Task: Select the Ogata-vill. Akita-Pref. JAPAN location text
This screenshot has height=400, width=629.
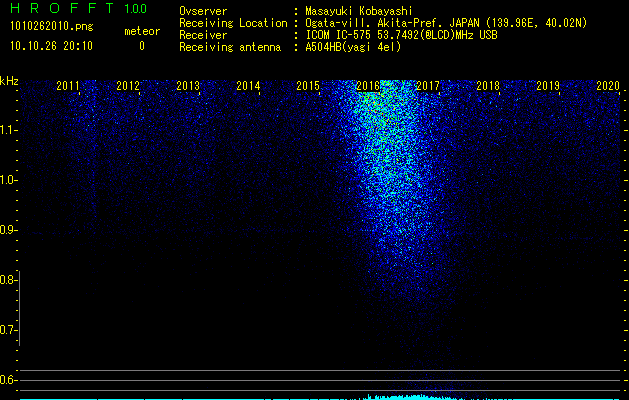Action: (446, 24)
